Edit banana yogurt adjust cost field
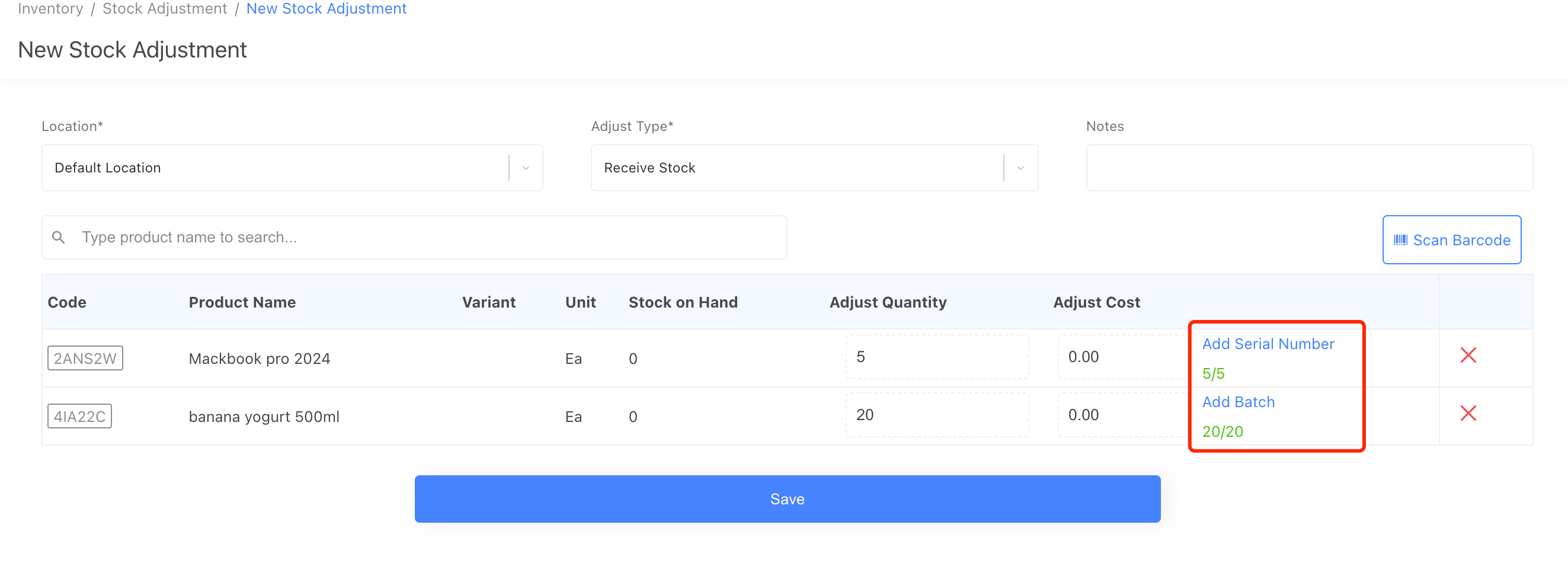The height and width of the screenshot is (563, 1568). pyautogui.click(x=1120, y=415)
